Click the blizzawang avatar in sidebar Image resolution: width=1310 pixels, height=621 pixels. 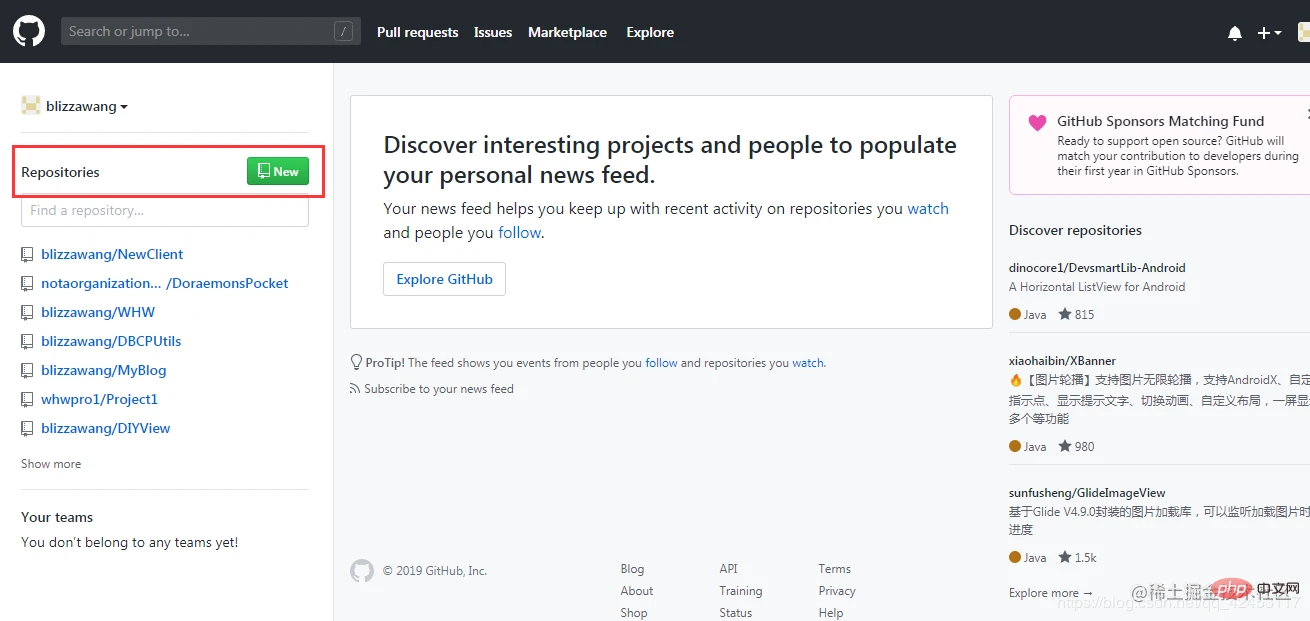(x=31, y=106)
